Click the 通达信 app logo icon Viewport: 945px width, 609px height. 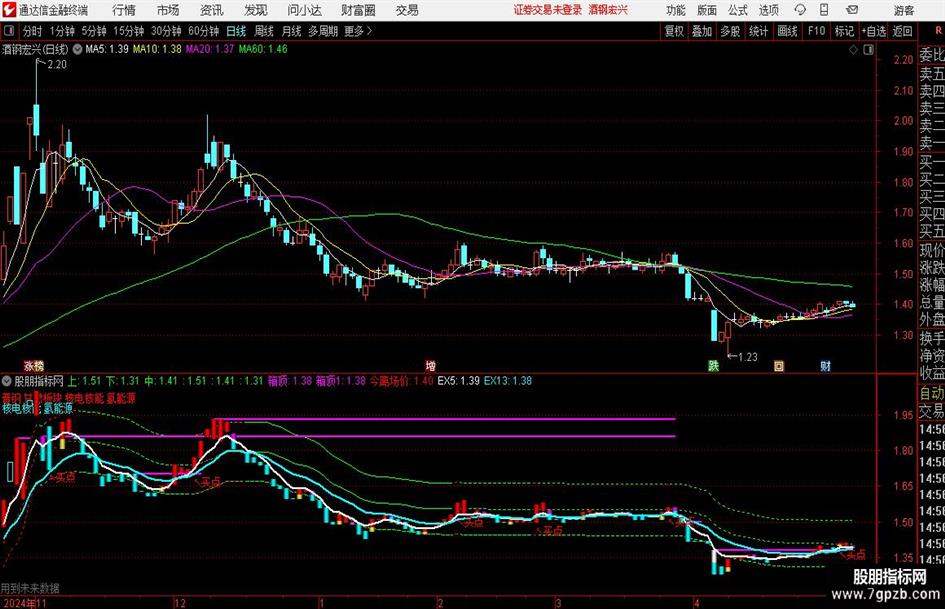(x=9, y=10)
